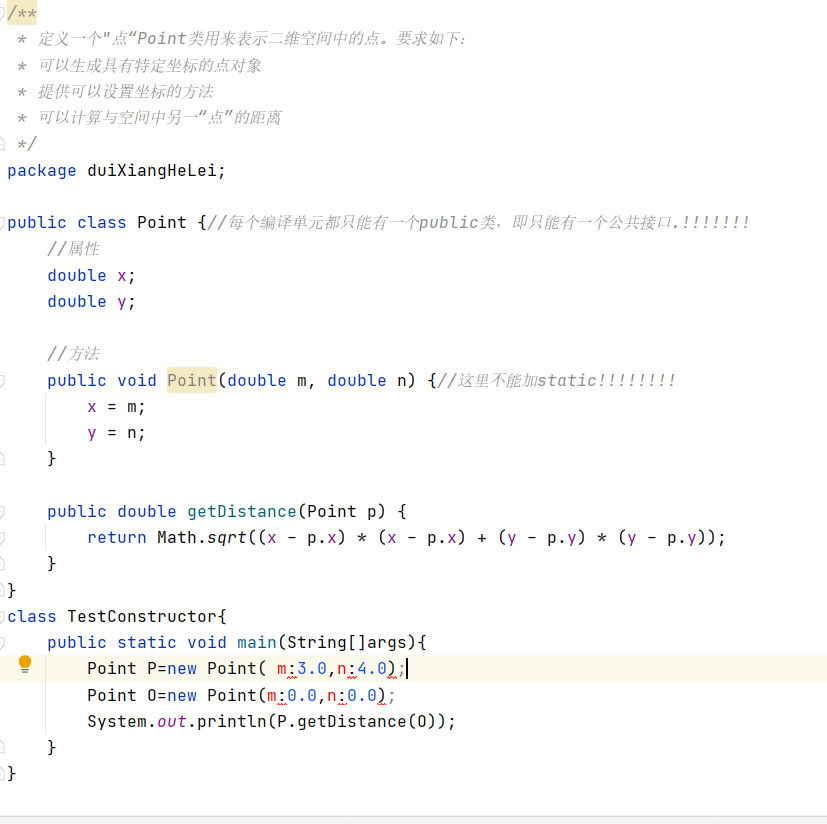This screenshot has width=827, height=824.
Task: Click the "m:" parameter hint before 3.0
Action: coord(286,669)
